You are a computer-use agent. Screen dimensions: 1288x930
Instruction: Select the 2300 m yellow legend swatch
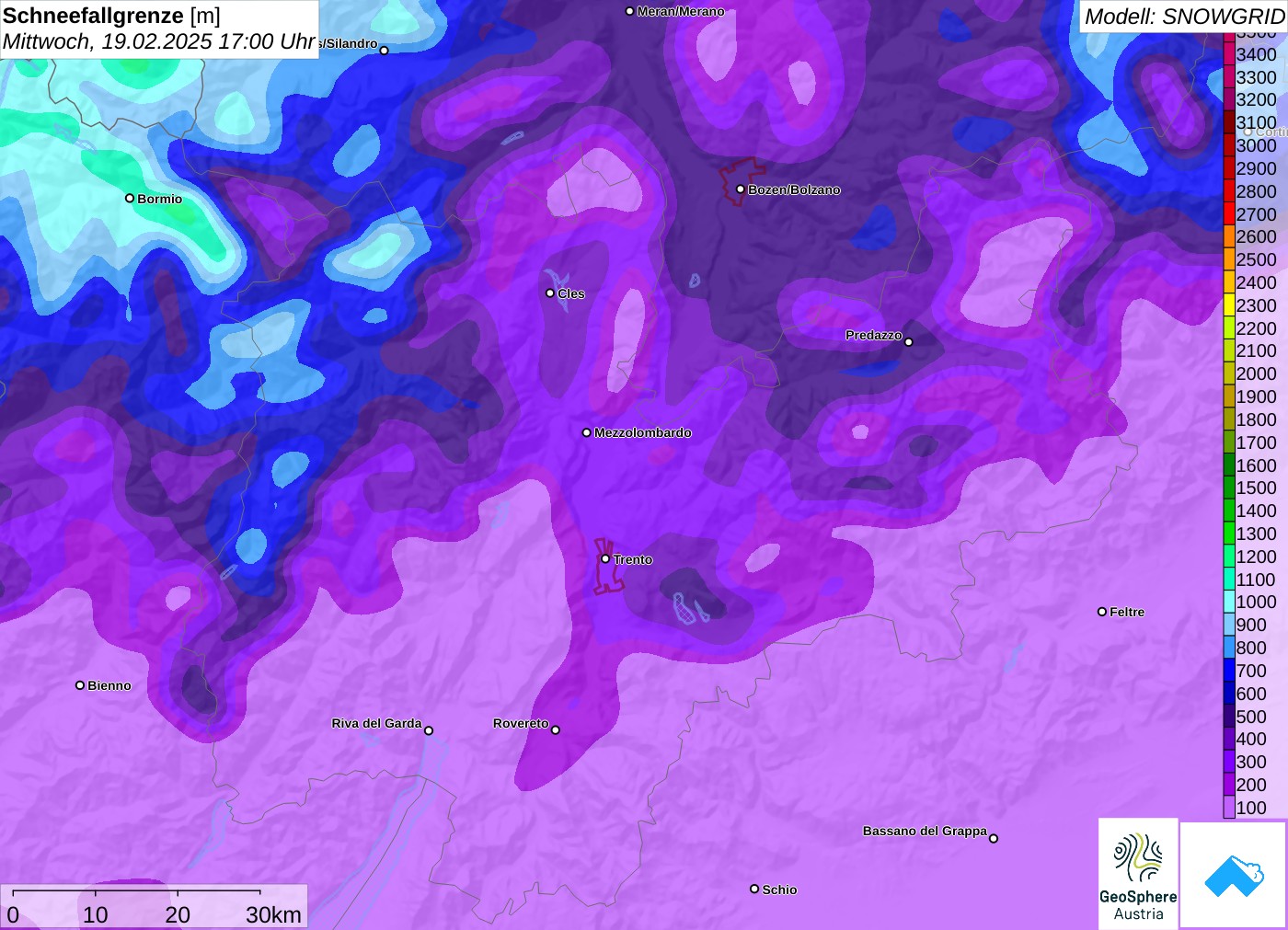1229,305
